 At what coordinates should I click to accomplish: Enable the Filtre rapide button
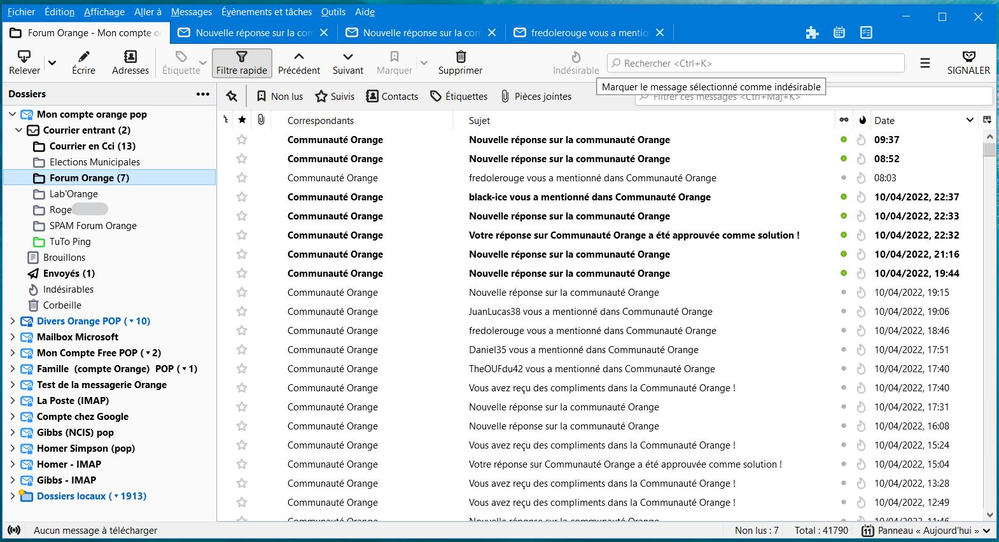[240, 63]
